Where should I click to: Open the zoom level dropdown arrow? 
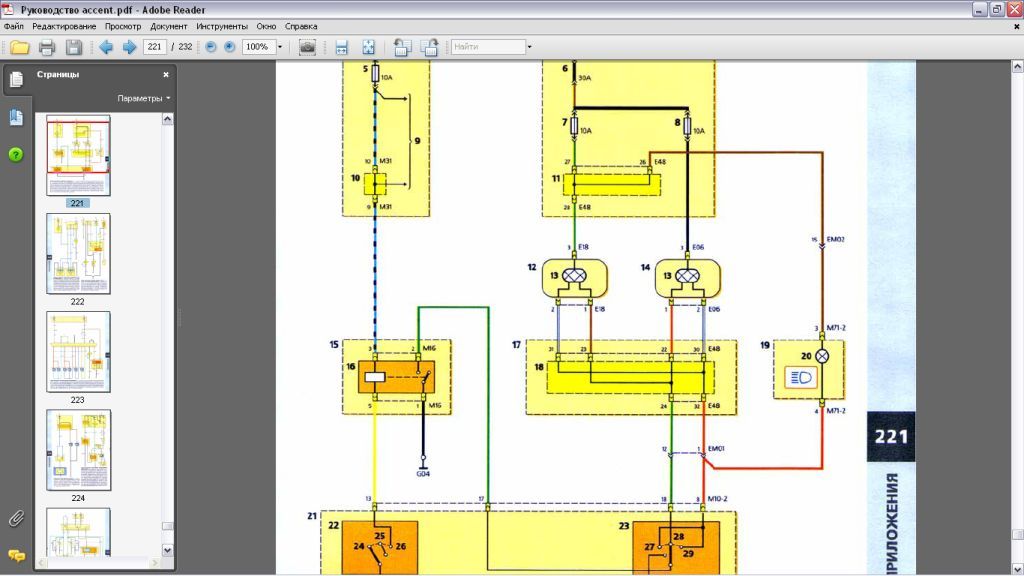(280, 47)
